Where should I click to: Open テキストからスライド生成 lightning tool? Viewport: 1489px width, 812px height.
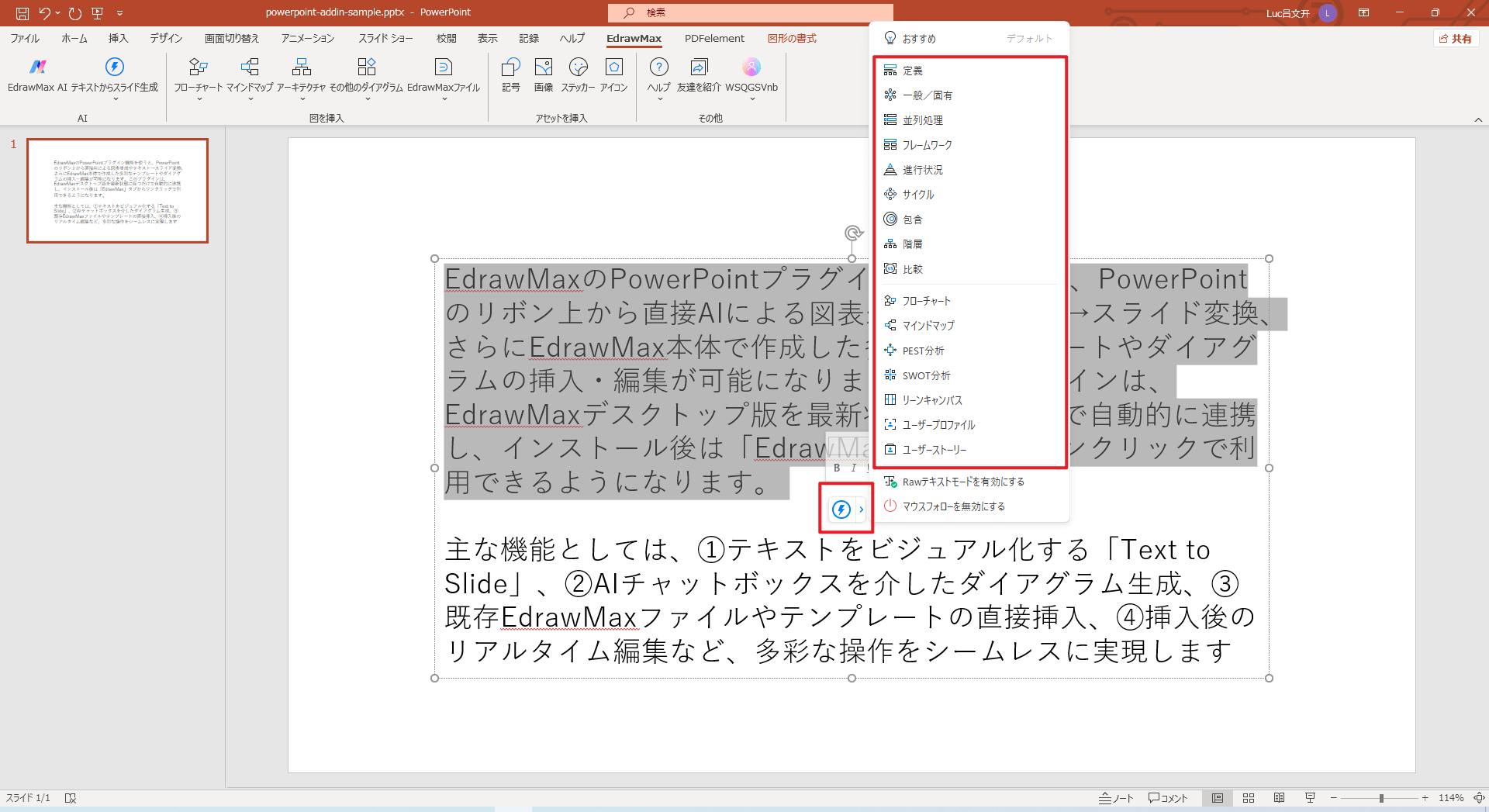click(115, 67)
